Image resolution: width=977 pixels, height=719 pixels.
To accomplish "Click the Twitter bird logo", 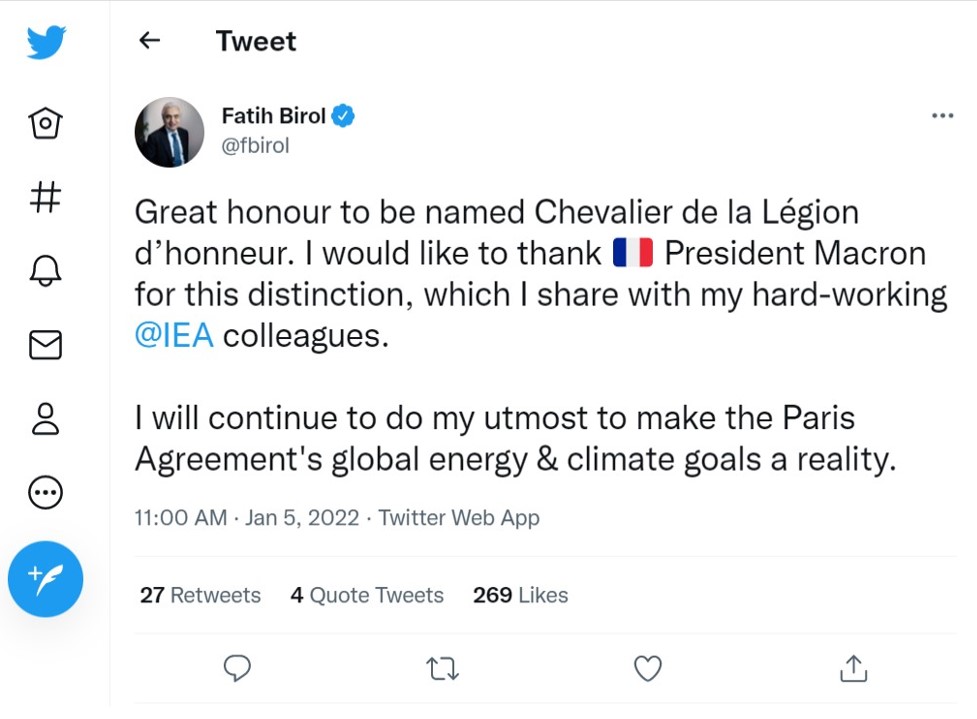I will click(x=46, y=43).
